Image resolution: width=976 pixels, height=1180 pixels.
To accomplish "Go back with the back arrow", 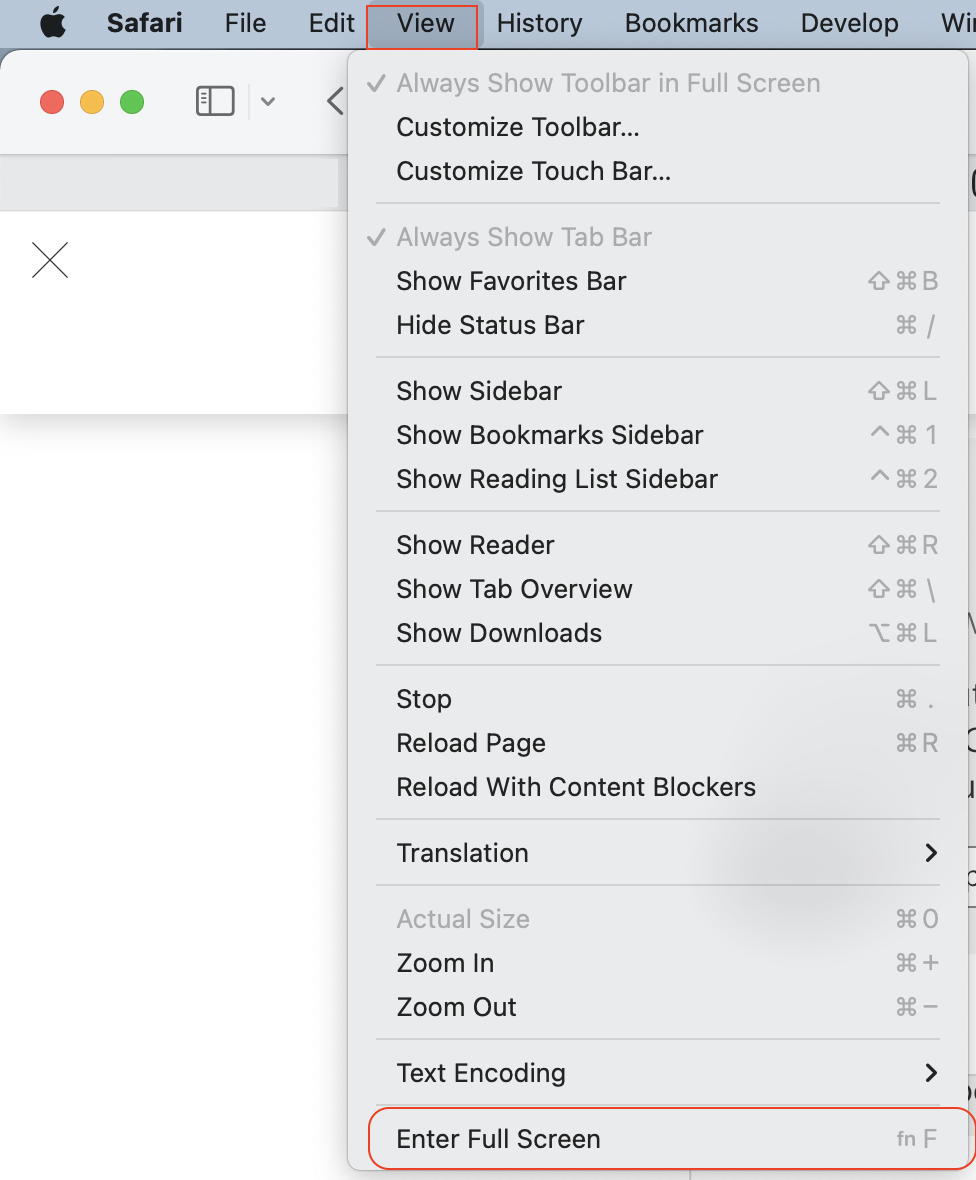I will tap(336, 101).
